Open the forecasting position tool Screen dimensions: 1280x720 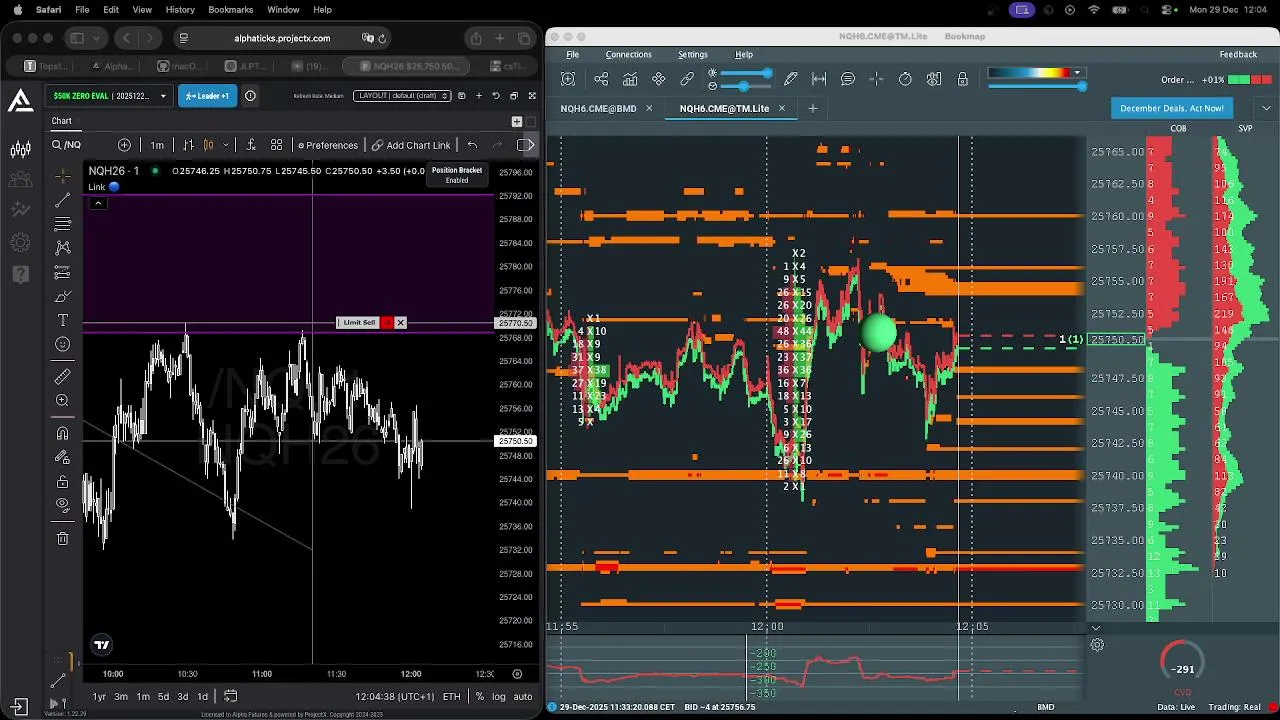[62, 272]
